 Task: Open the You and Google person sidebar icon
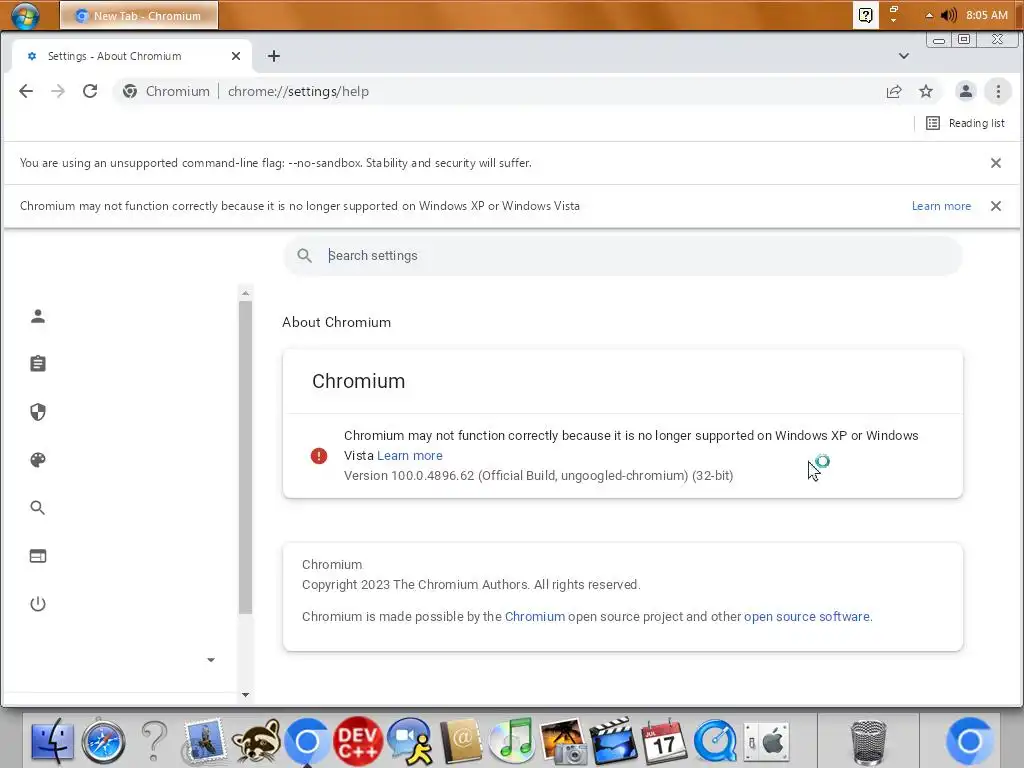tap(38, 316)
